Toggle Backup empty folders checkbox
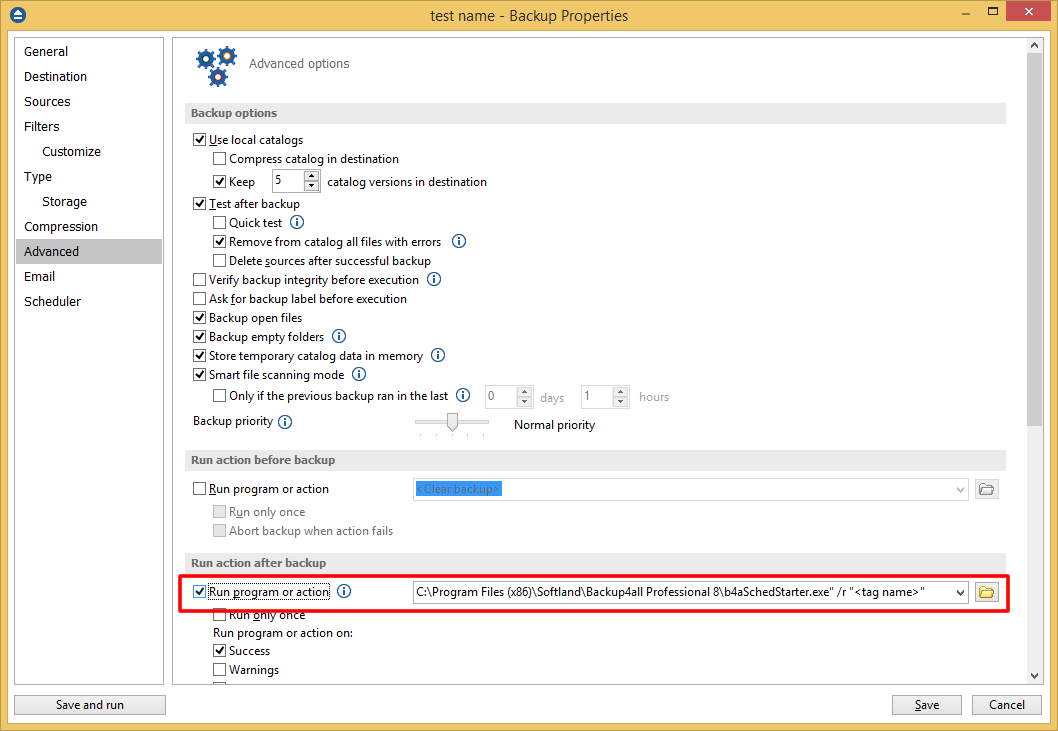The width and height of the screenshot is (1058, 731). tap(200, 336)
